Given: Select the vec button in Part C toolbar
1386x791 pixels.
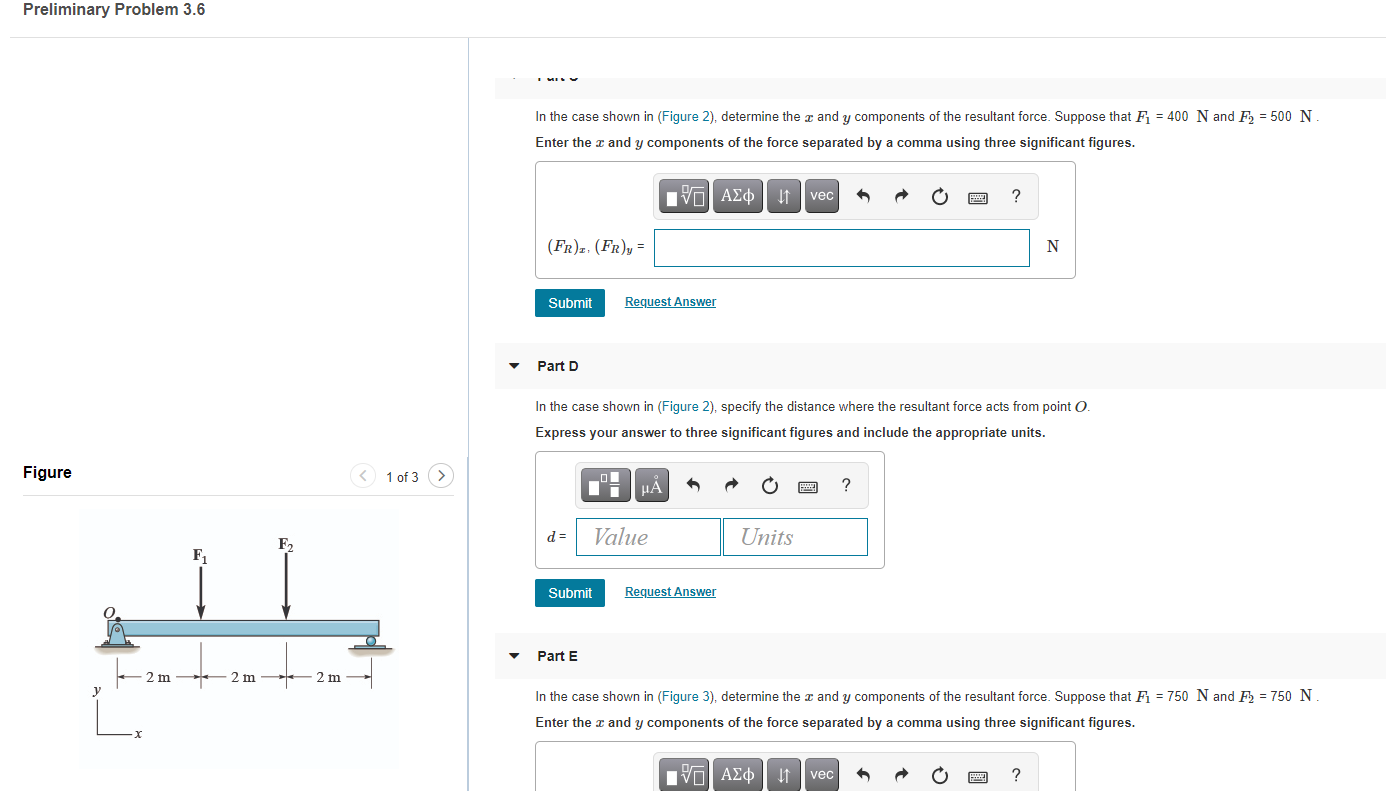Looking at the screenshot, I should click(822, 196).
